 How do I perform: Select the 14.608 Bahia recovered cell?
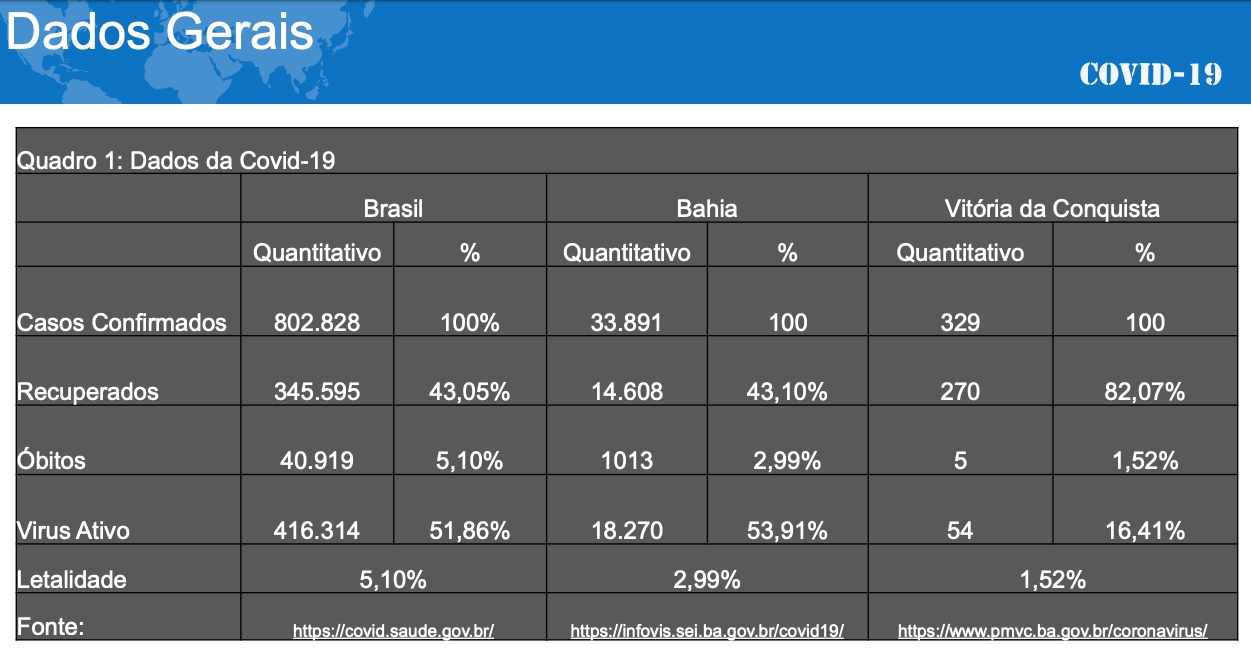tap(627, 391)
